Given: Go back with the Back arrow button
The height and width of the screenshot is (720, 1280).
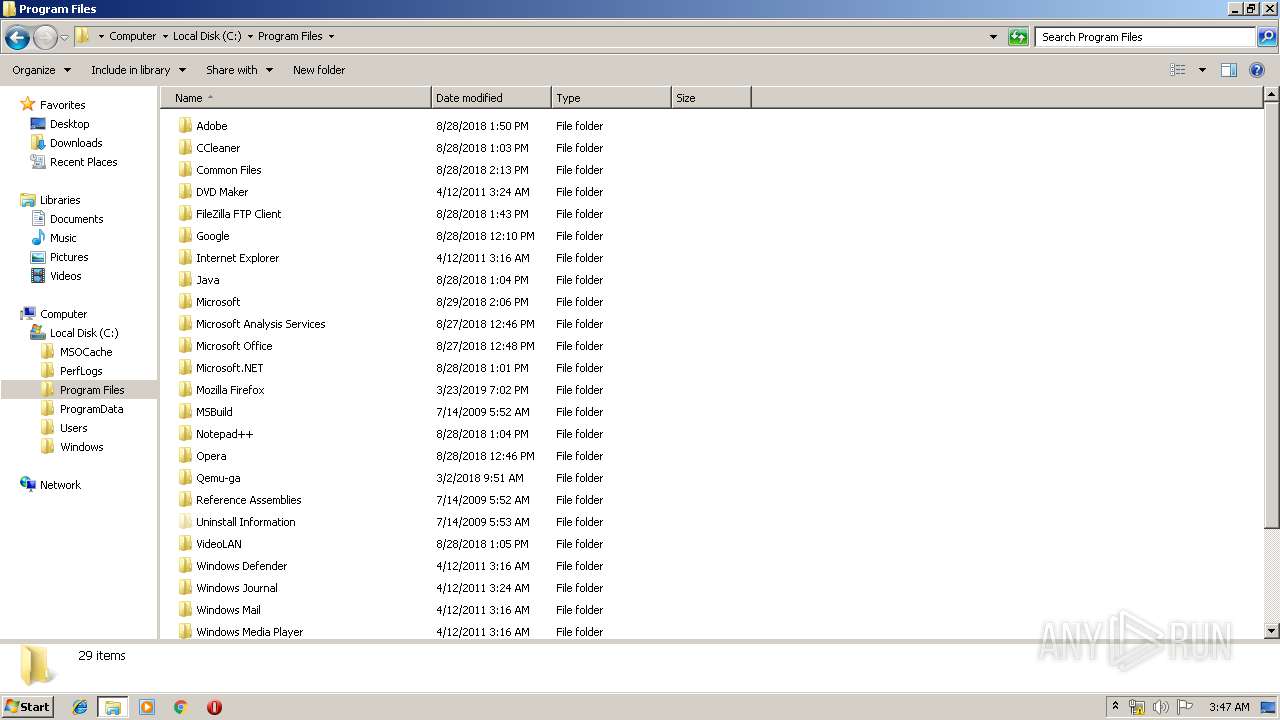Looking at the screenshot, I should click(16, 37).
